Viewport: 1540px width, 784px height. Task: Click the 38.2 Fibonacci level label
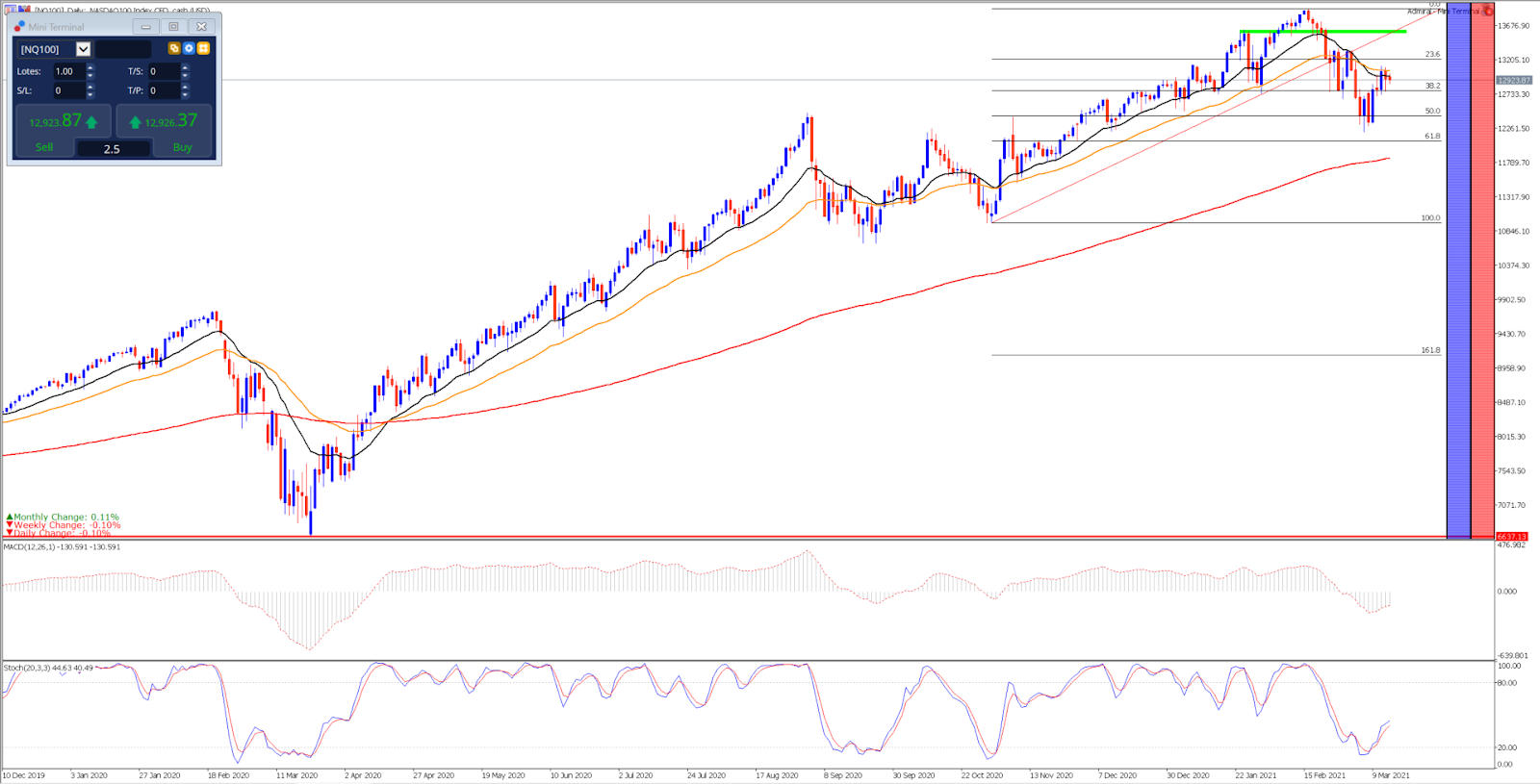1432,87
